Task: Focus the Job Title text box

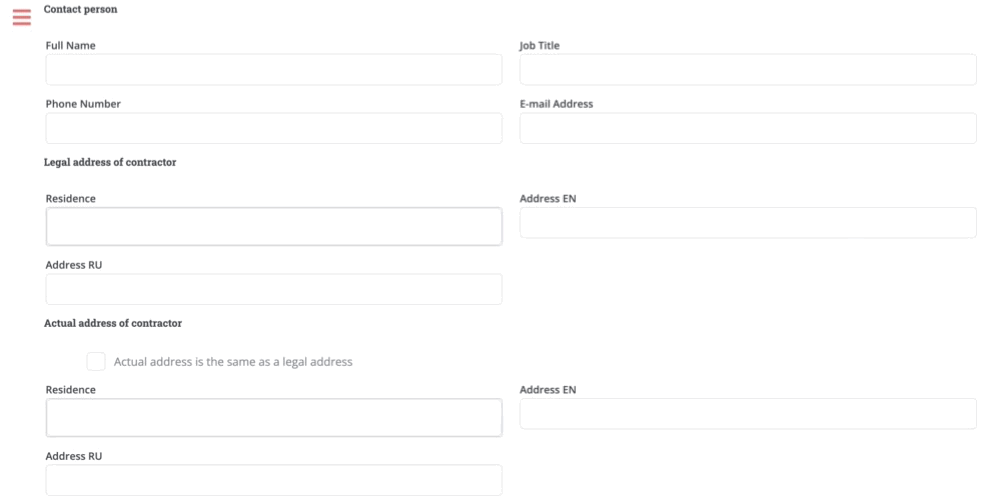Action: [x=747, y=70]
